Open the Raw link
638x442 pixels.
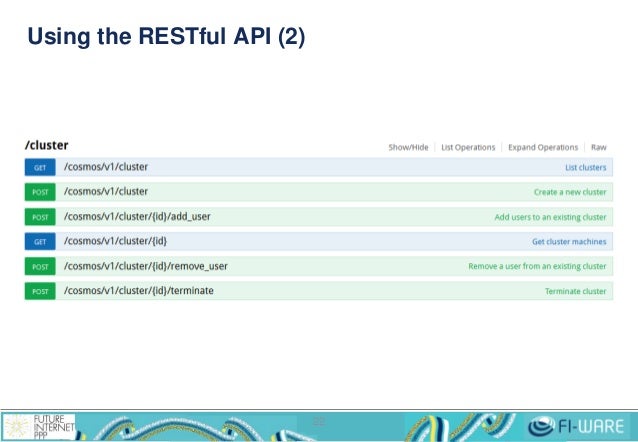599,147
